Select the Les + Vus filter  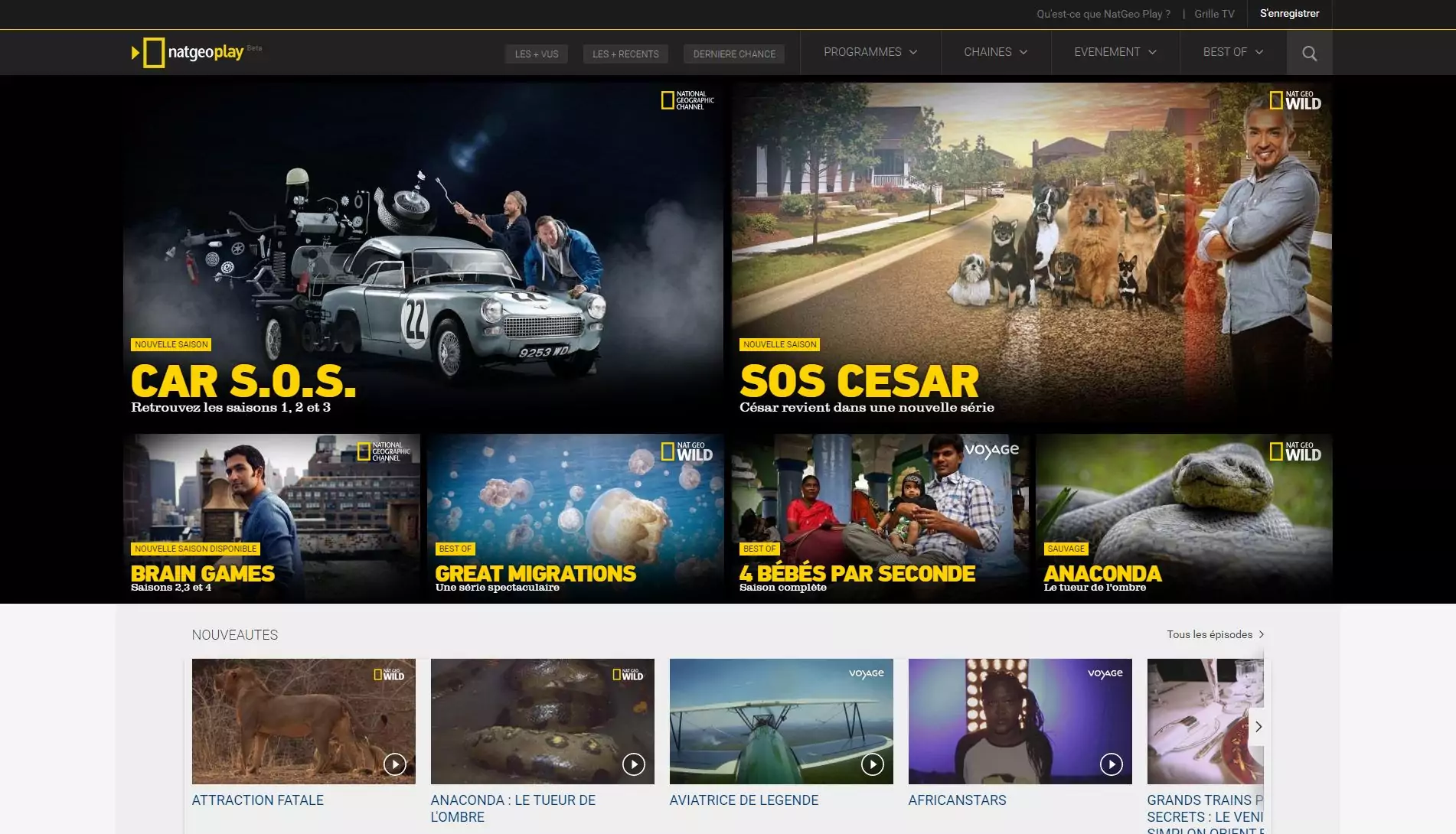tap(536, 54)
